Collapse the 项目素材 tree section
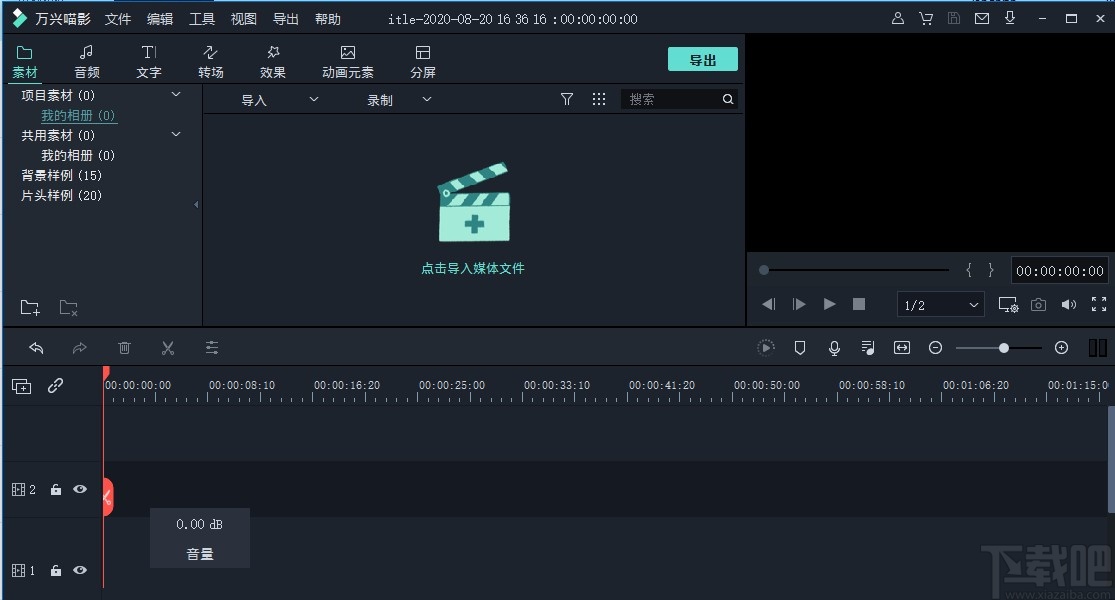This screenshot has width=1115, height=600. 176,94
